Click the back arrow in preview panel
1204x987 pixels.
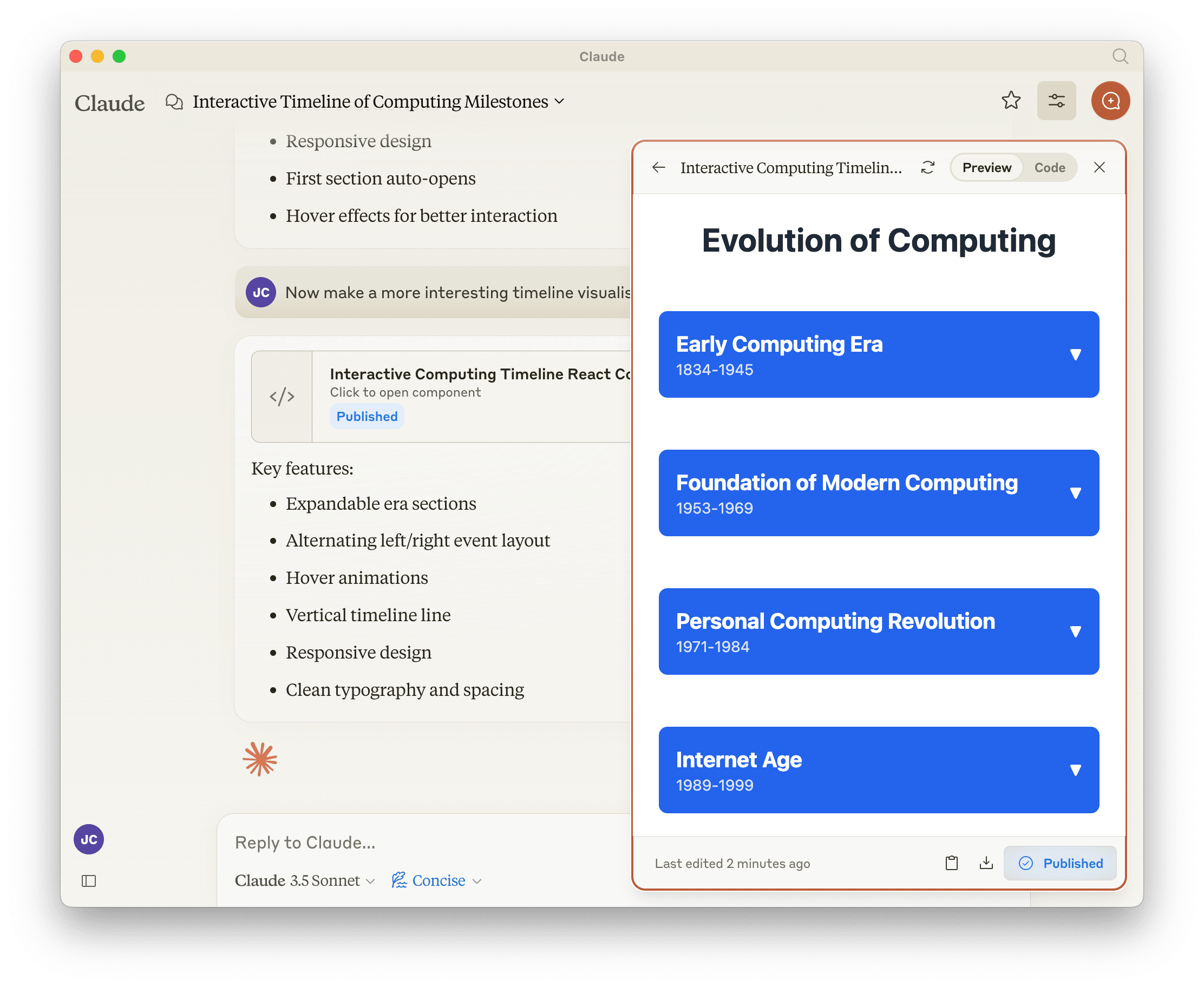pyautogui.click(x=660, y=167)
